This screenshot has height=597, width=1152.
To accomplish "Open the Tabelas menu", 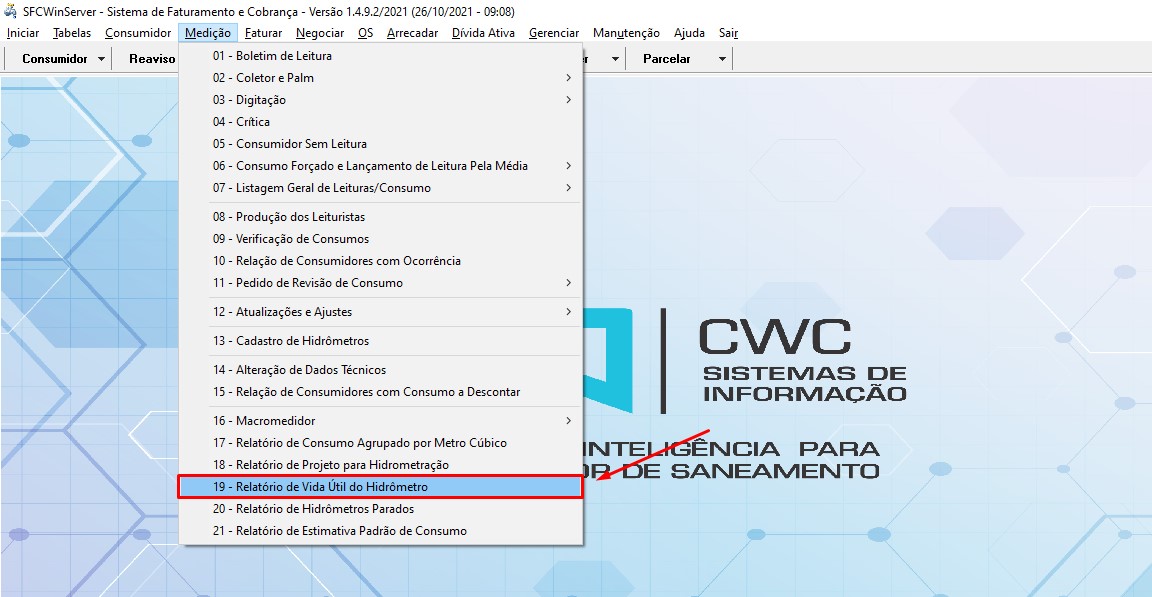I will [72, 33].
